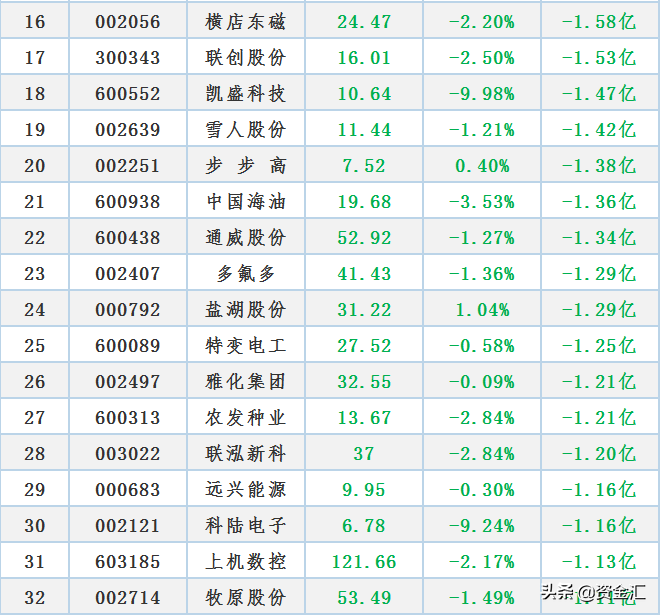Select stock code 002407
This screenshot has width=660, height=615.
point(128,274)
